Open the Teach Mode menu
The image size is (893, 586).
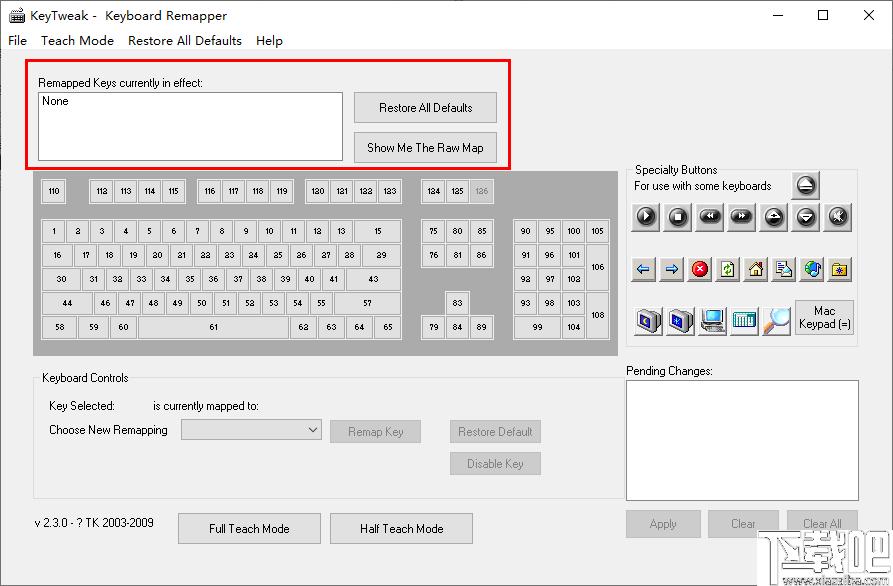[77, 40]
